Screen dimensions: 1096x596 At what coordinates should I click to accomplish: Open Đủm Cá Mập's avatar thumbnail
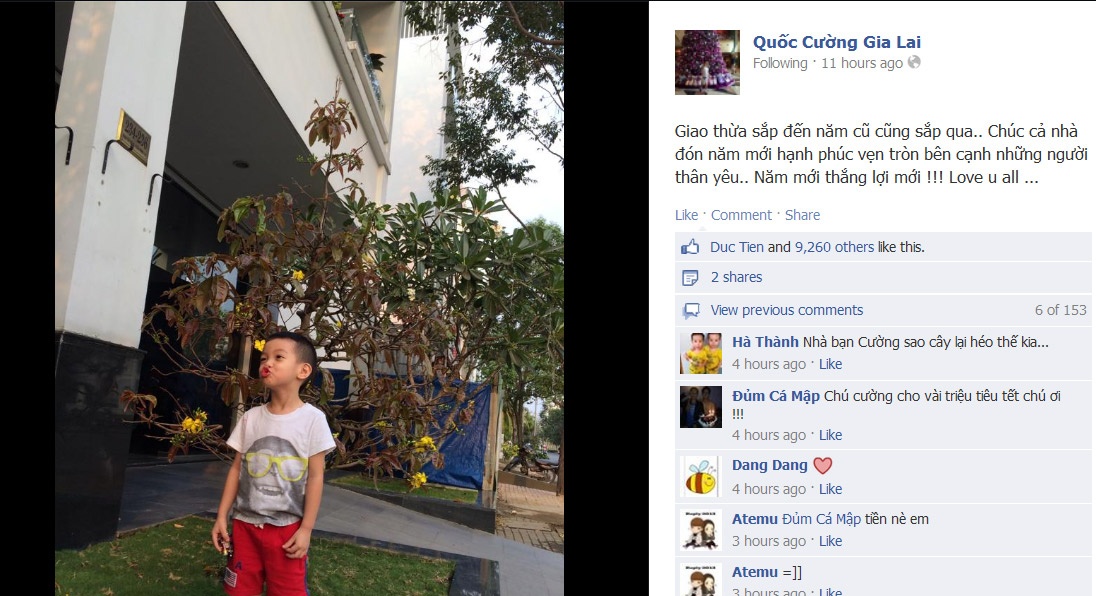tap(700, 407)
